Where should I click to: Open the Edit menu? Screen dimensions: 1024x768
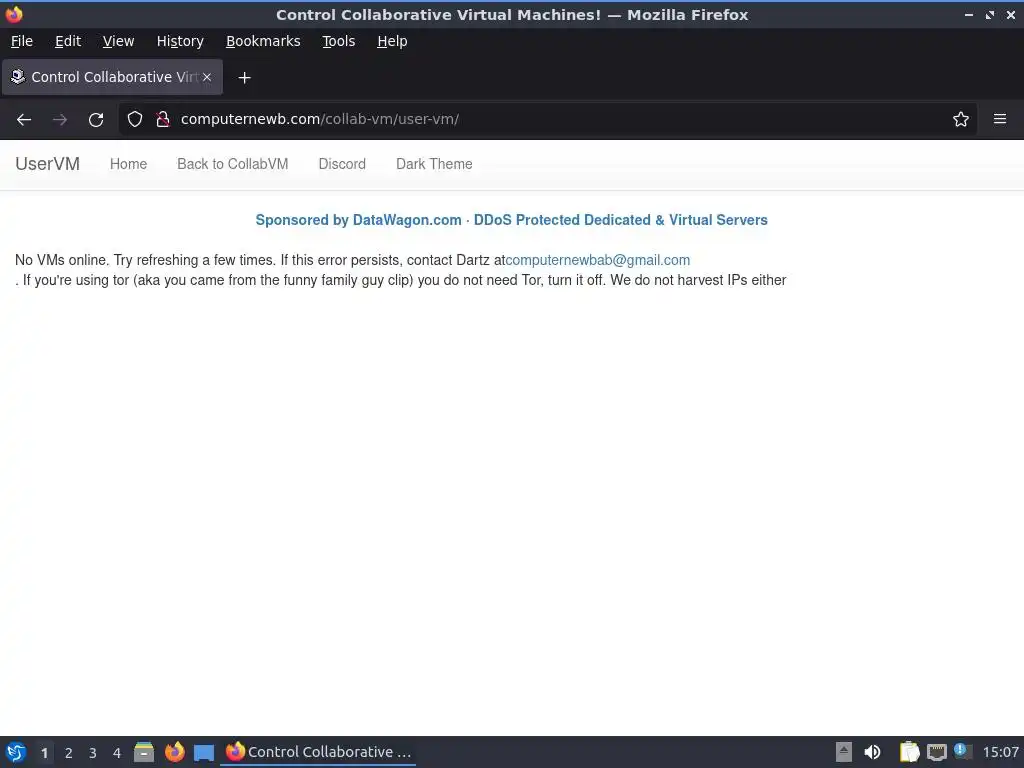68,41
